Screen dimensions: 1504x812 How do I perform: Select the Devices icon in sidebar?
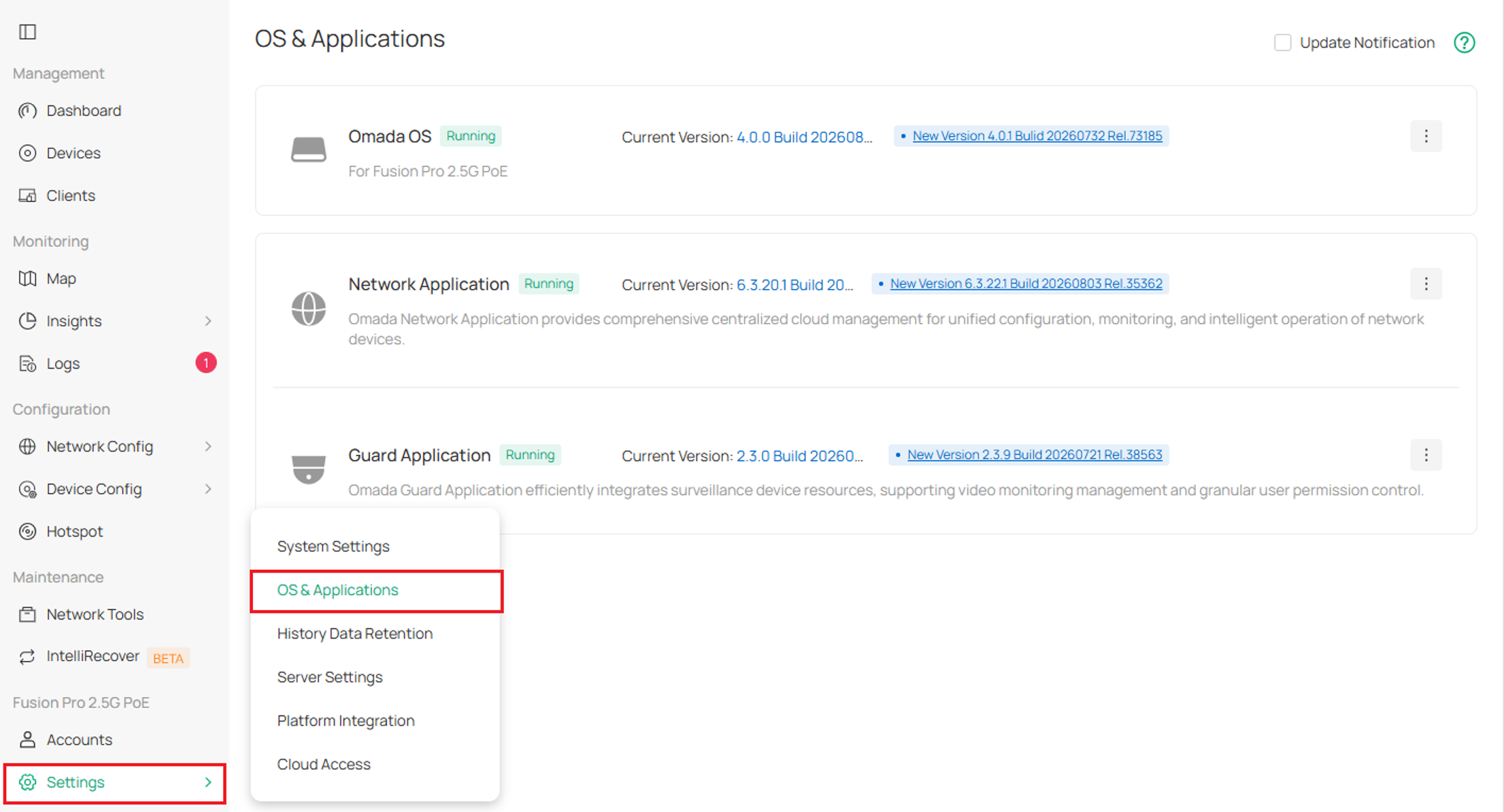pos(27,153)
